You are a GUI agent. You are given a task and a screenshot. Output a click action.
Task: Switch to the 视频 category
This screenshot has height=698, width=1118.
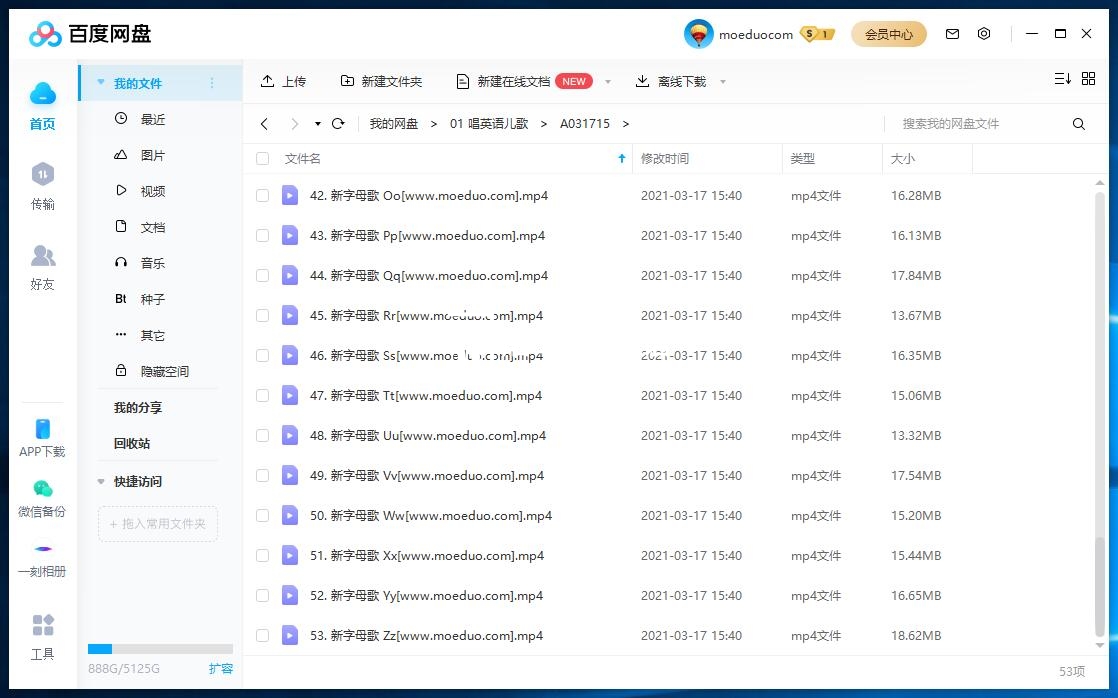(151, 190)
